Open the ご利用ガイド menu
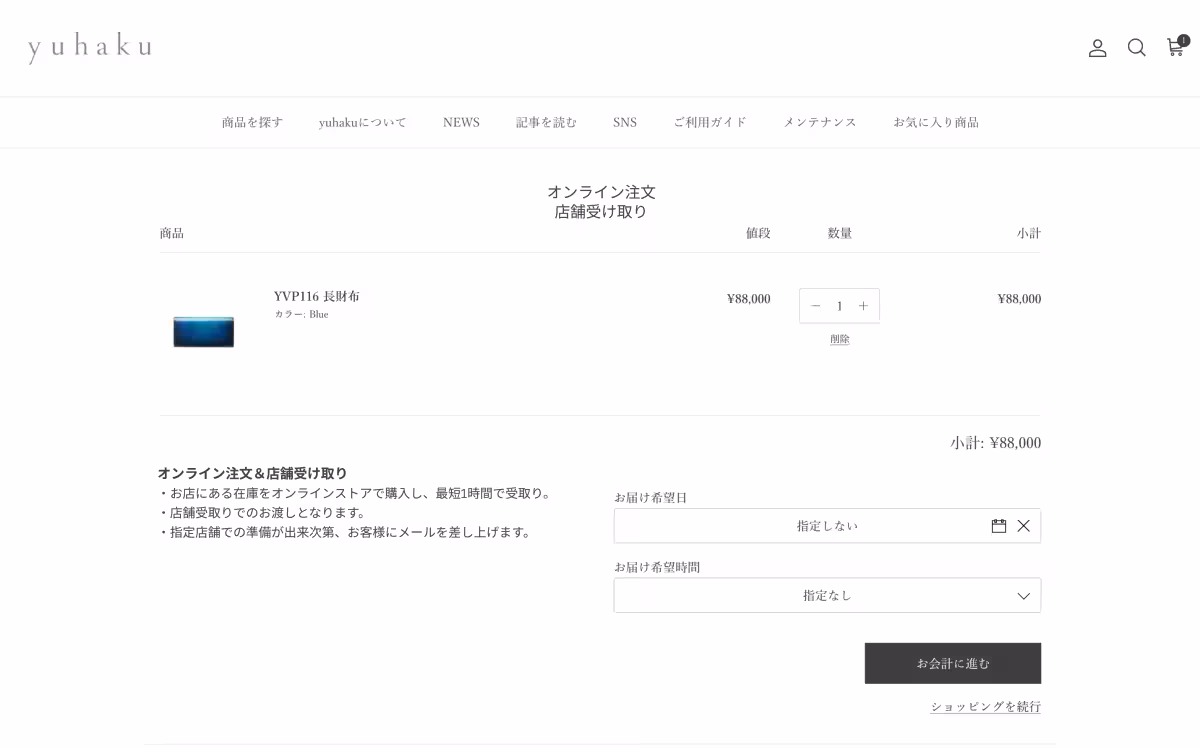The width and height of the screenshot is (1200, 748). [x=710, y=122]
